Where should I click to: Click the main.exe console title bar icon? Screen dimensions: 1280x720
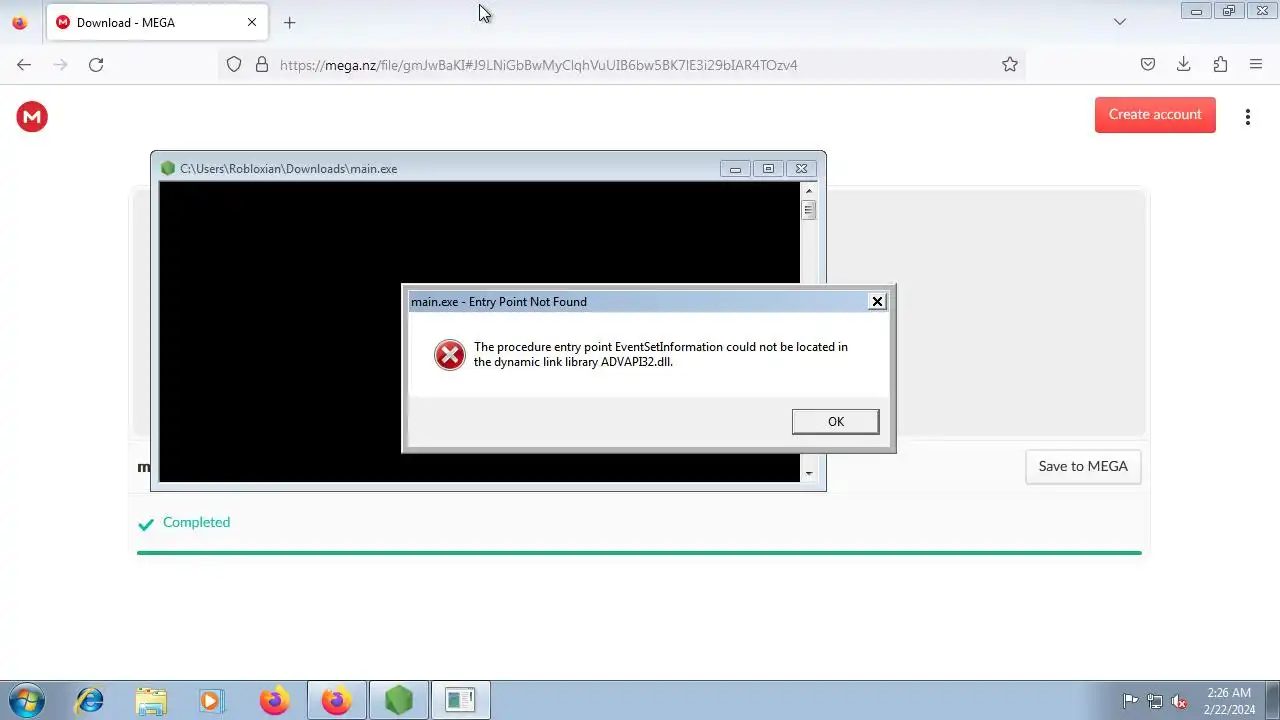(168, 168)
